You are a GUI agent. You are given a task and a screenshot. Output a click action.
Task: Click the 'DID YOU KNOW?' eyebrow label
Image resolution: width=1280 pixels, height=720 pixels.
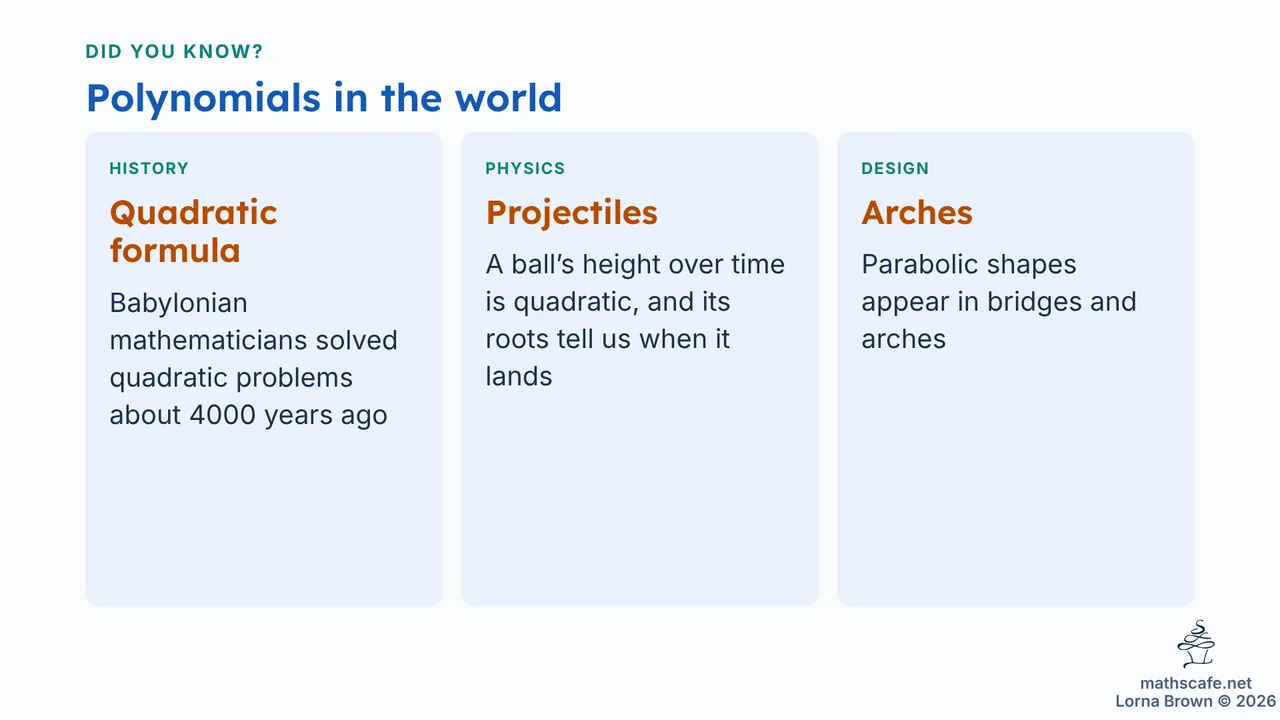[x=175, y=52]
